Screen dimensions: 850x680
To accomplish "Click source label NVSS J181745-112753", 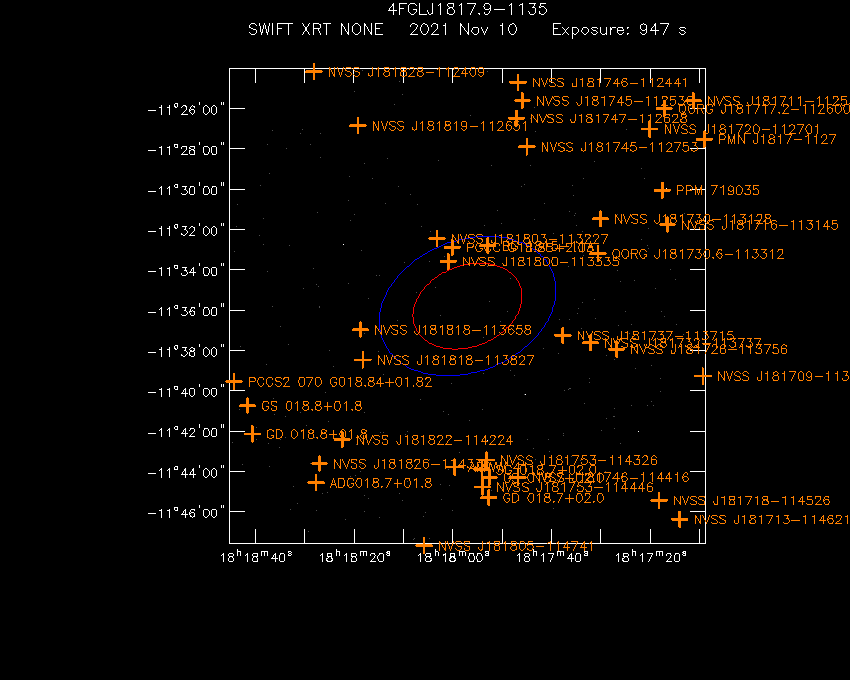I will tap(620, 147).
